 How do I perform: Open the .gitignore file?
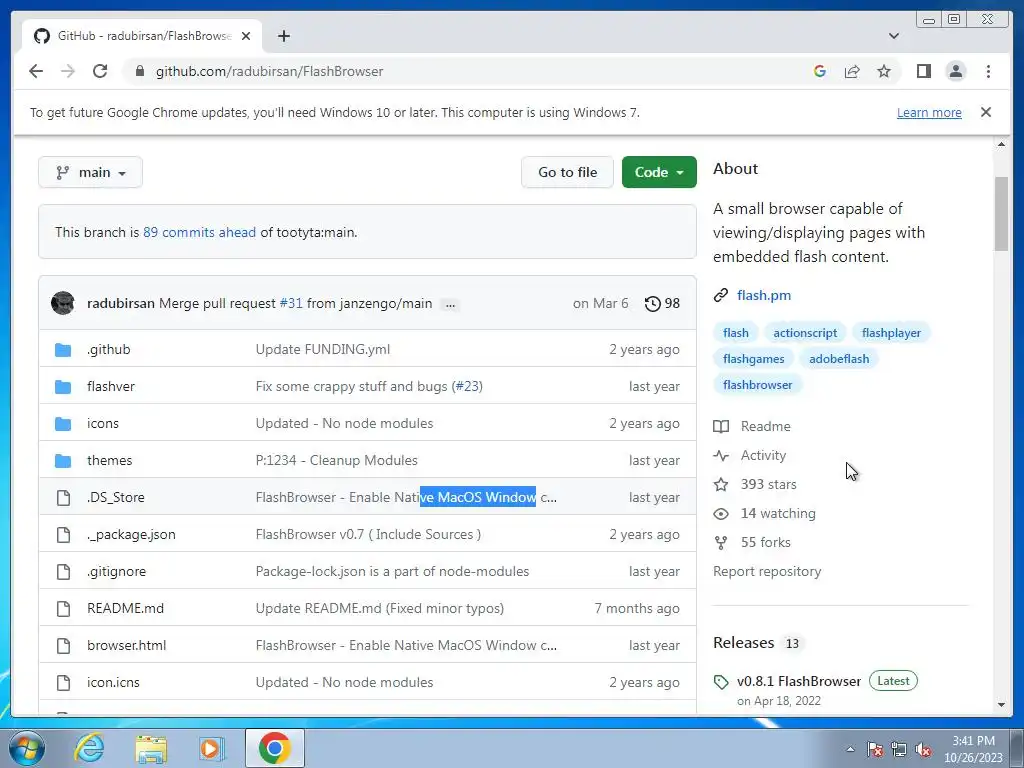[x=116, y=571]
